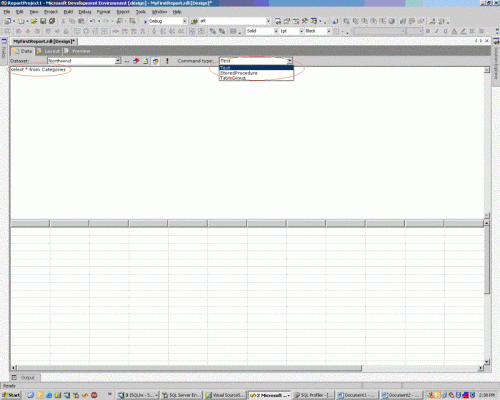Open the Command type dropdown arrow
The width and height of the screenshot is (500, 400).
(x=290, y=61)
